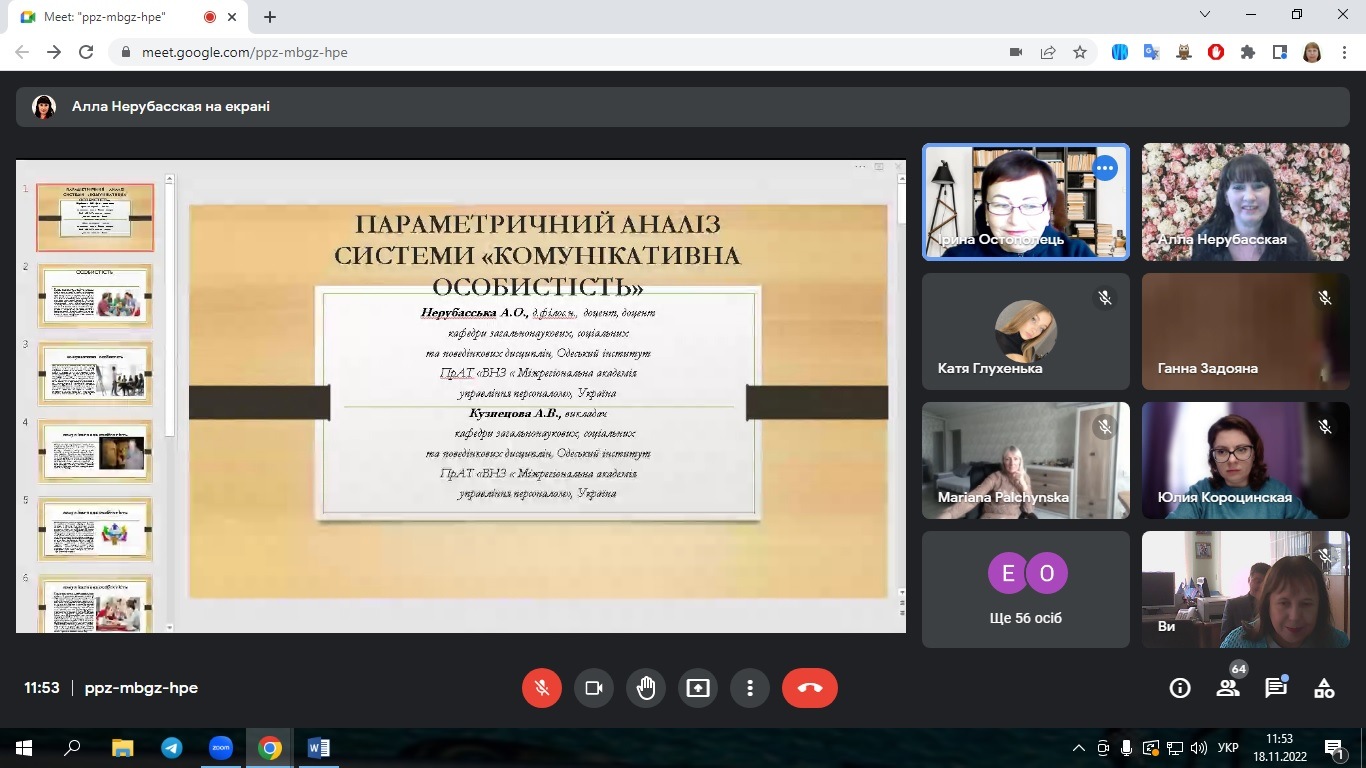This screenshot has width=1366, height=768.
Task: Unmute the microphone in Meet controls
Action: (542, 688)
